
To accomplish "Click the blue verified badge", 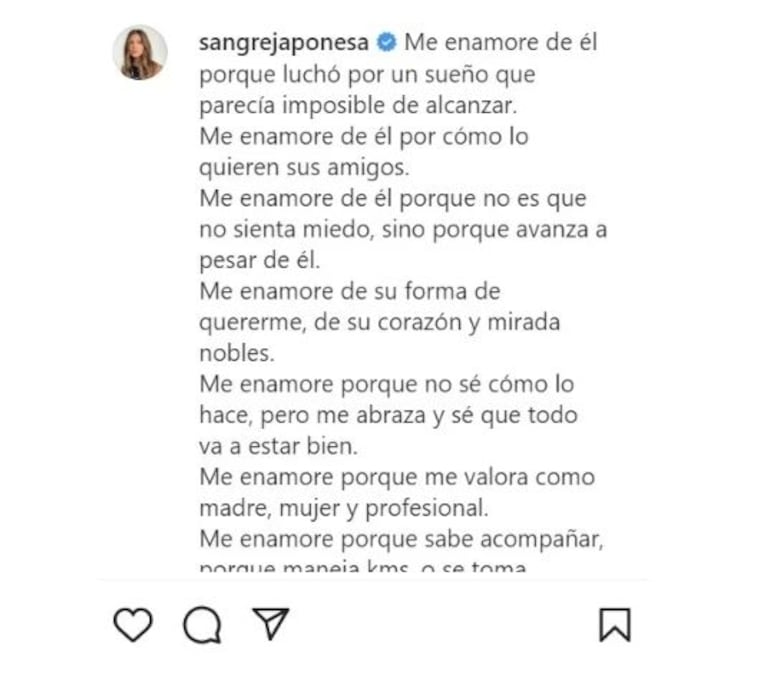I will pyautogui.click(x=386, y=42).
